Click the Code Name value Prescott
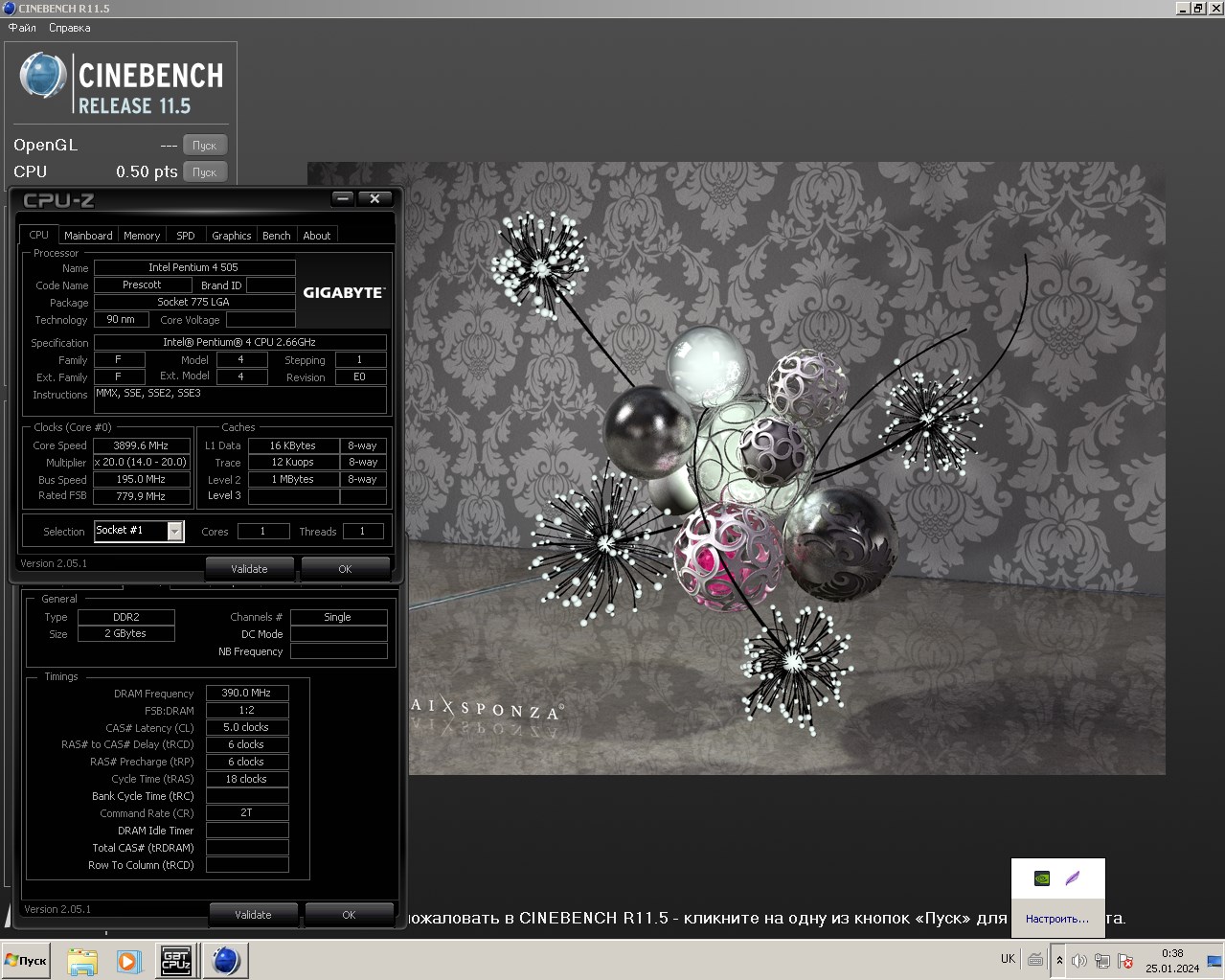This screenshot has width=1225, height=980. coord(142,285)
